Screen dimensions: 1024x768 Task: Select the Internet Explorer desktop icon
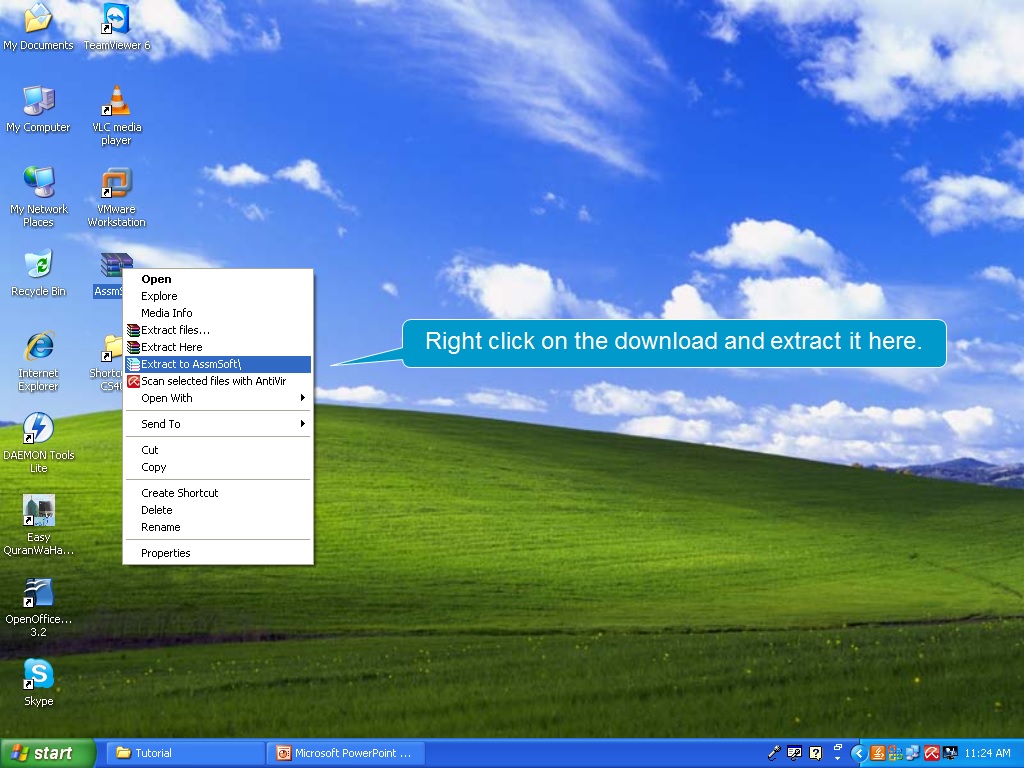click(38, 360)
